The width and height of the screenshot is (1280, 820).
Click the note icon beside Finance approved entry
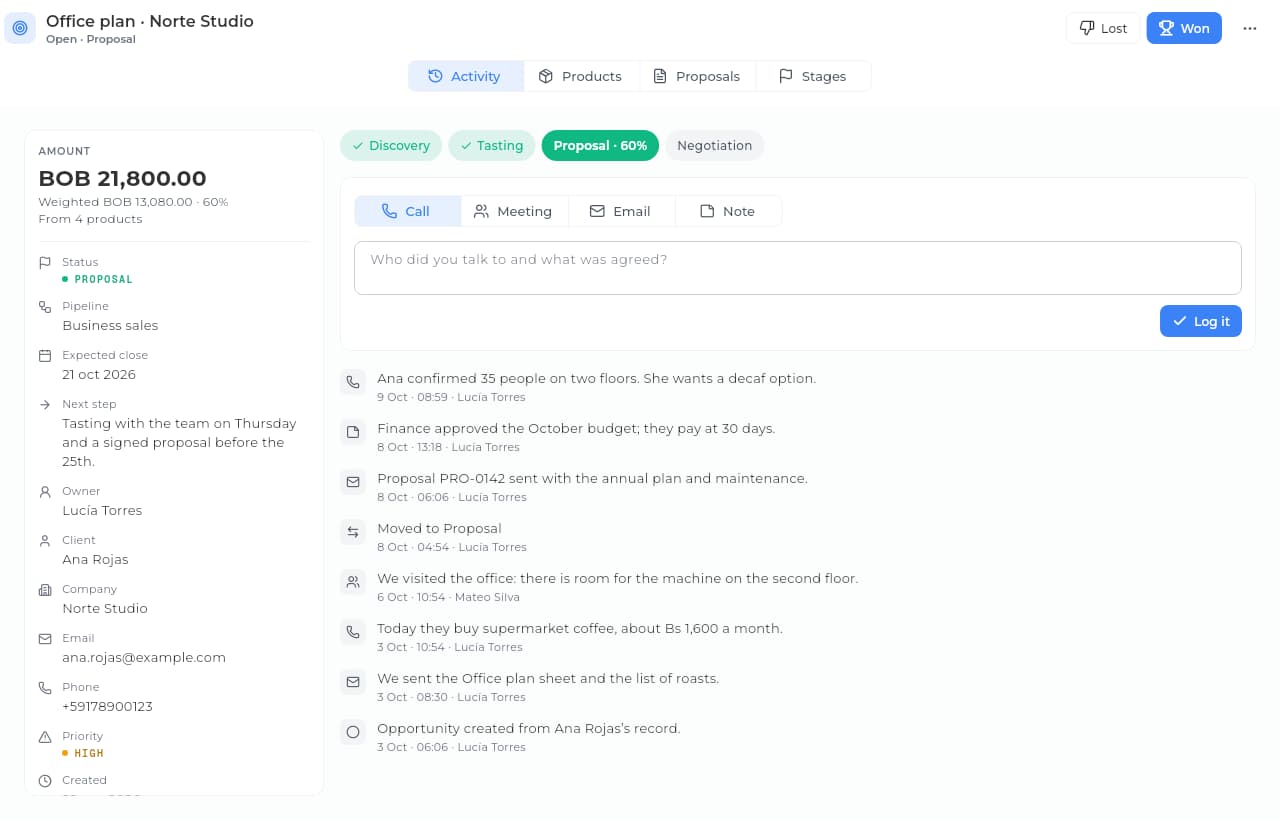point(352,432)
